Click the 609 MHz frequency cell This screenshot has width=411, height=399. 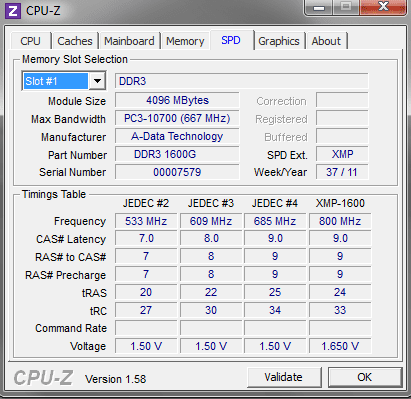[211, 221]
